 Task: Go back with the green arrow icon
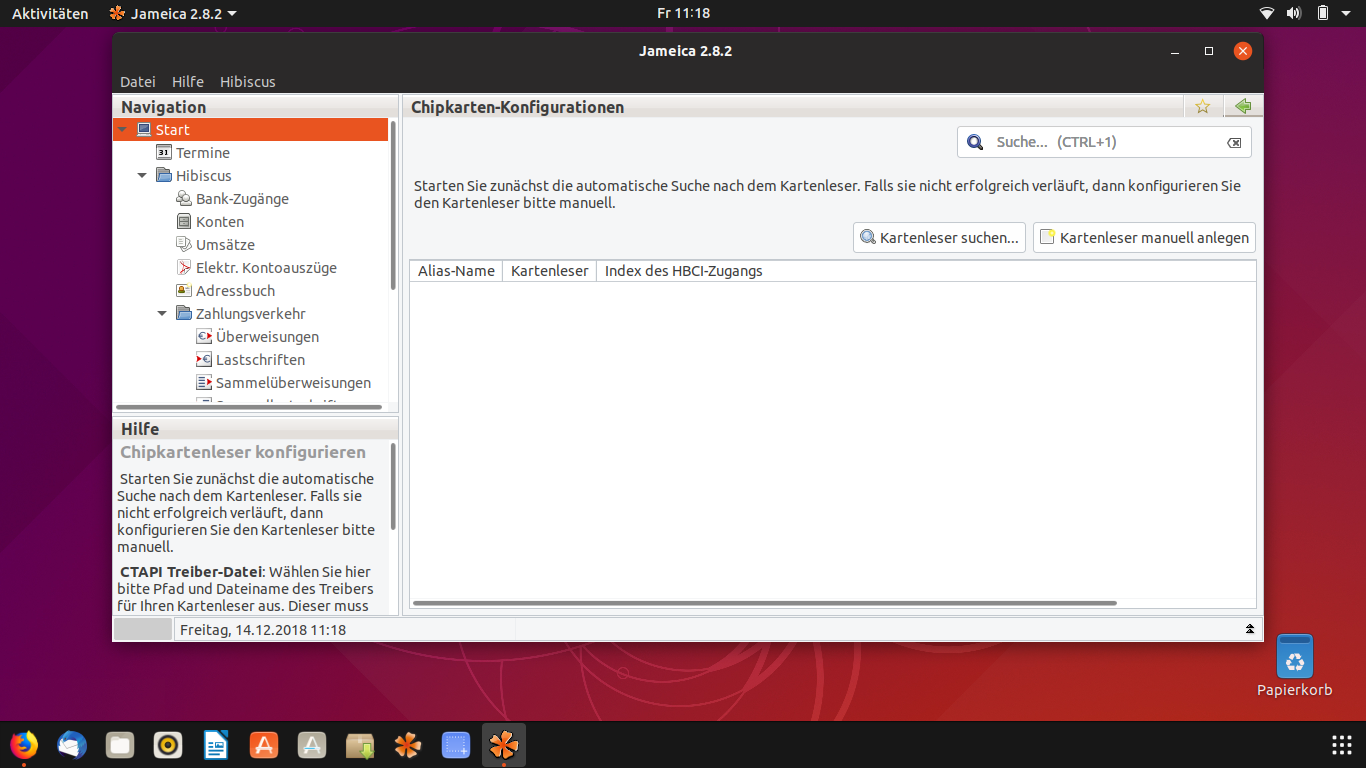1243,107
